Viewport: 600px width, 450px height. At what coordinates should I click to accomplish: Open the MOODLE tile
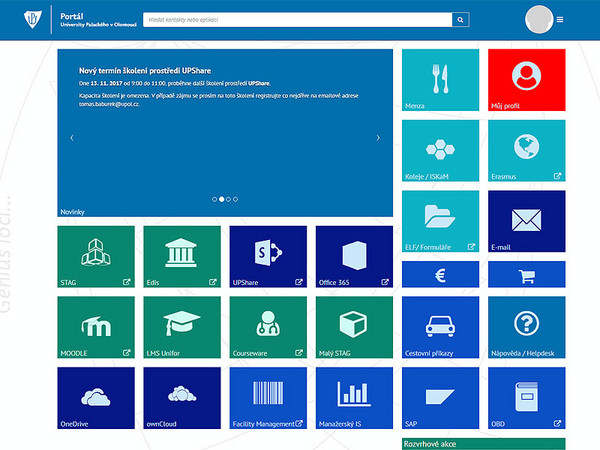click(x=96, y=327)
